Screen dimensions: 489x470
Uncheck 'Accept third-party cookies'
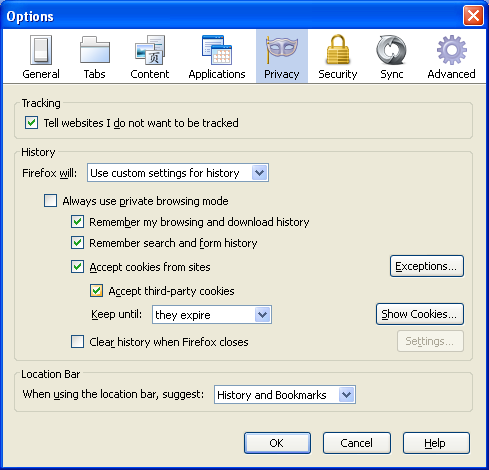pos(96,291)
